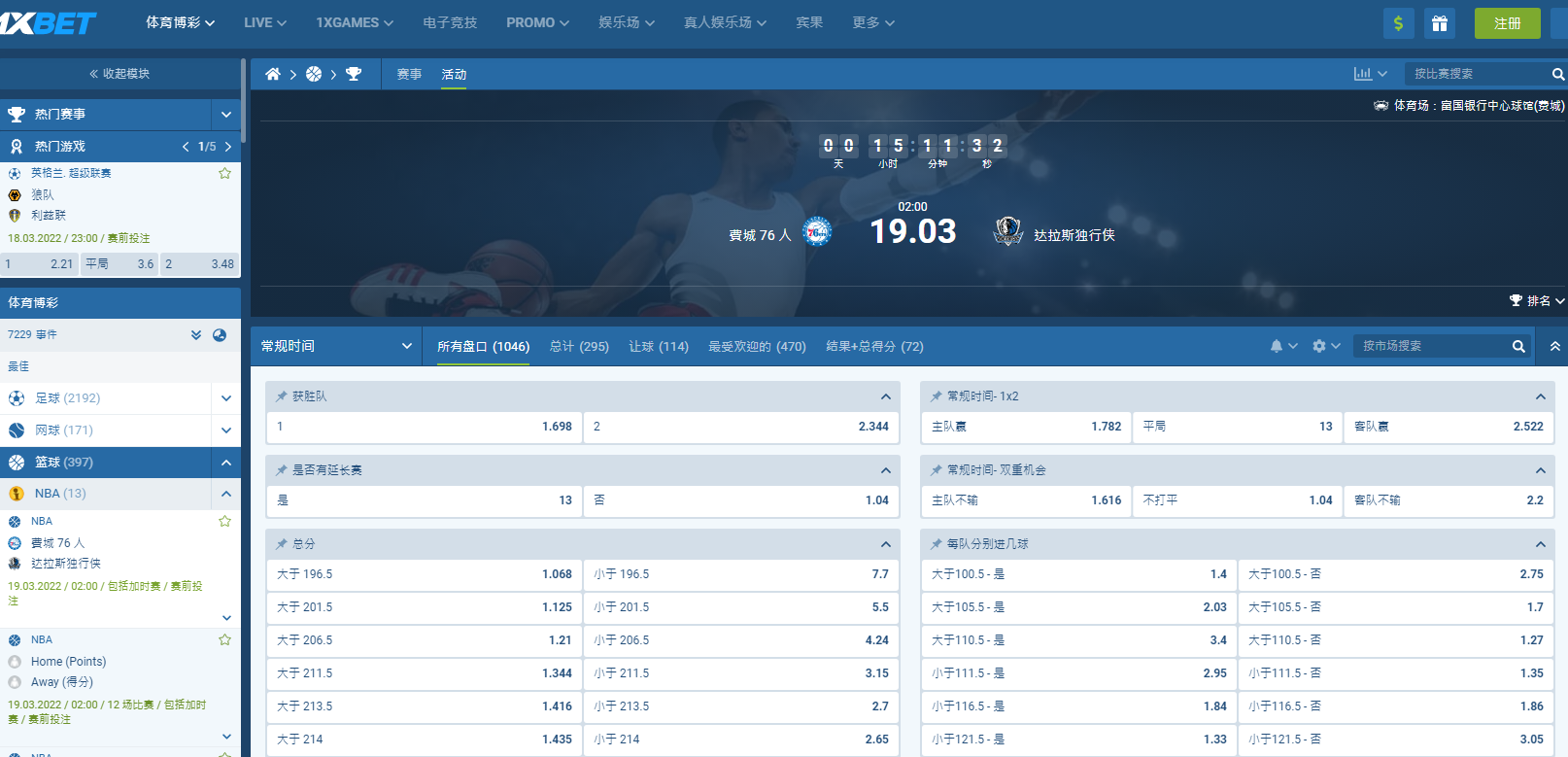Open the 体育博彩 top menu
The width and height of the screenshot is (1568, 757).
click(x=180, y=22)
